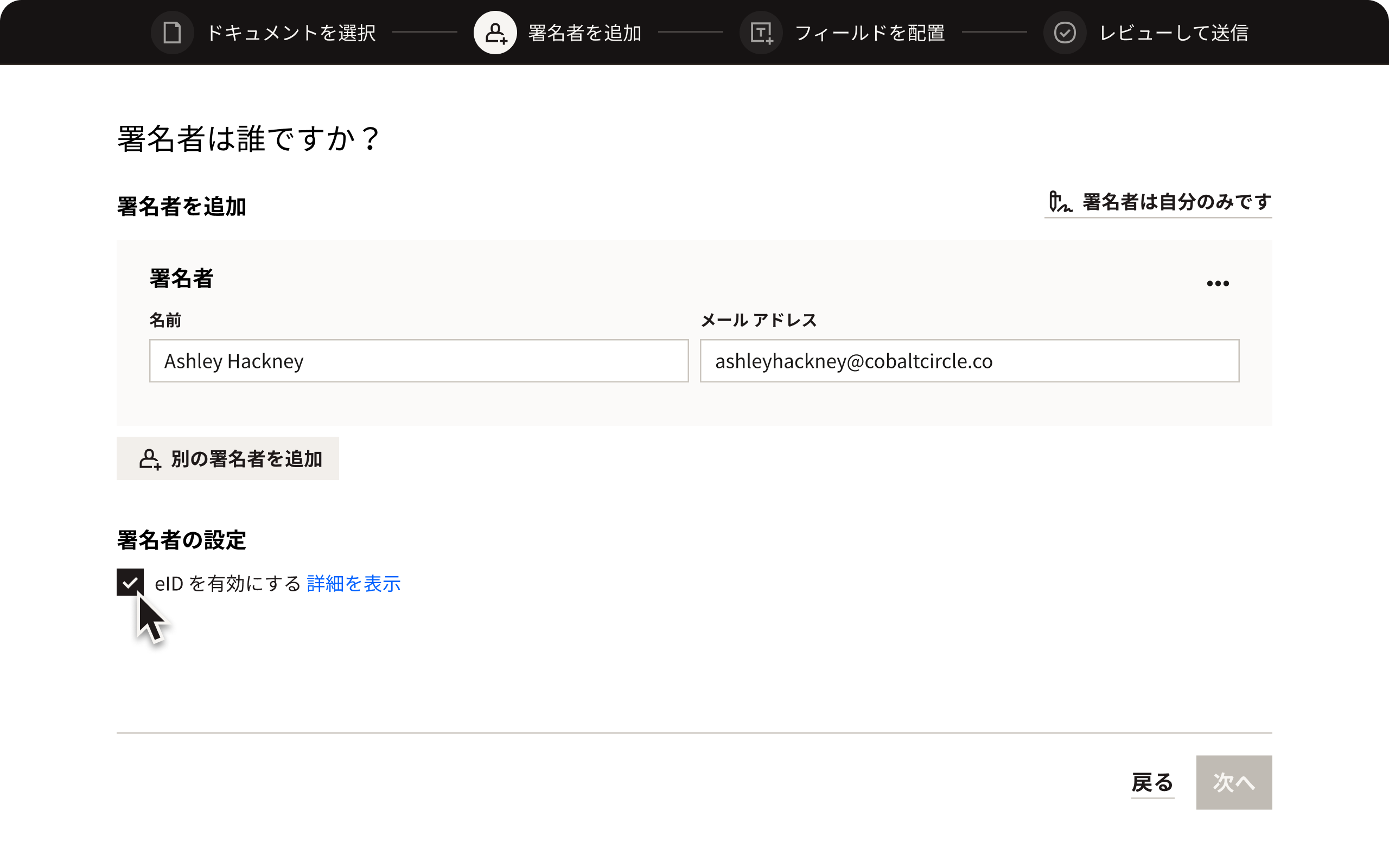Click the review checkmark icon in the stepper
Viewport: 1389px width, 868px height.
(x=1065, y=33)
